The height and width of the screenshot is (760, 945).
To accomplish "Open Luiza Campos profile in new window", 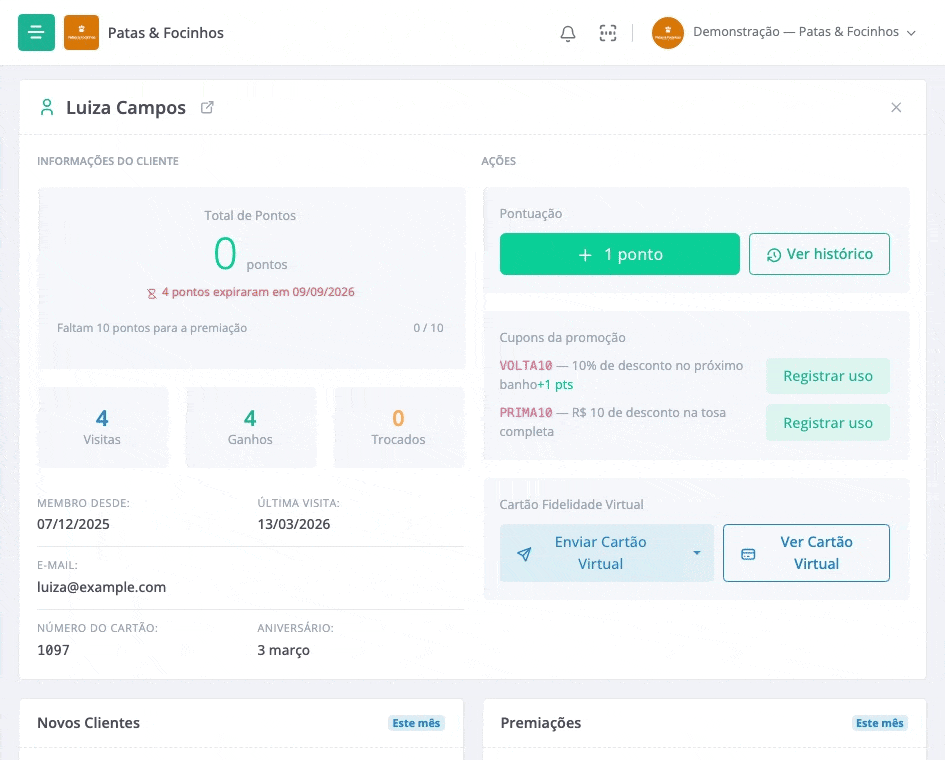I will pos(207,107).
